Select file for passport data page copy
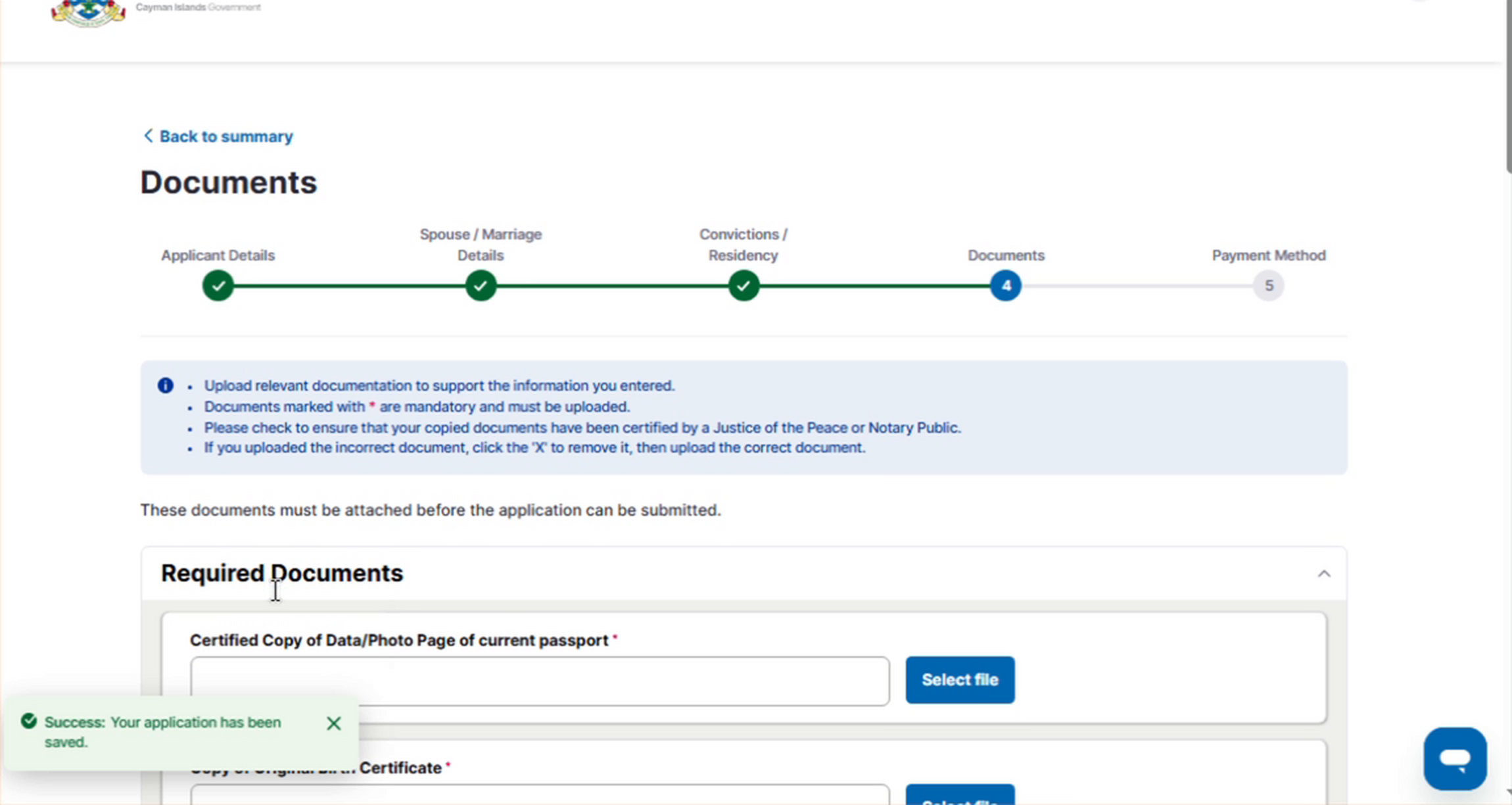Viewport: 1512px width, 805px height. pyautogui.click(x=960, y=679)
